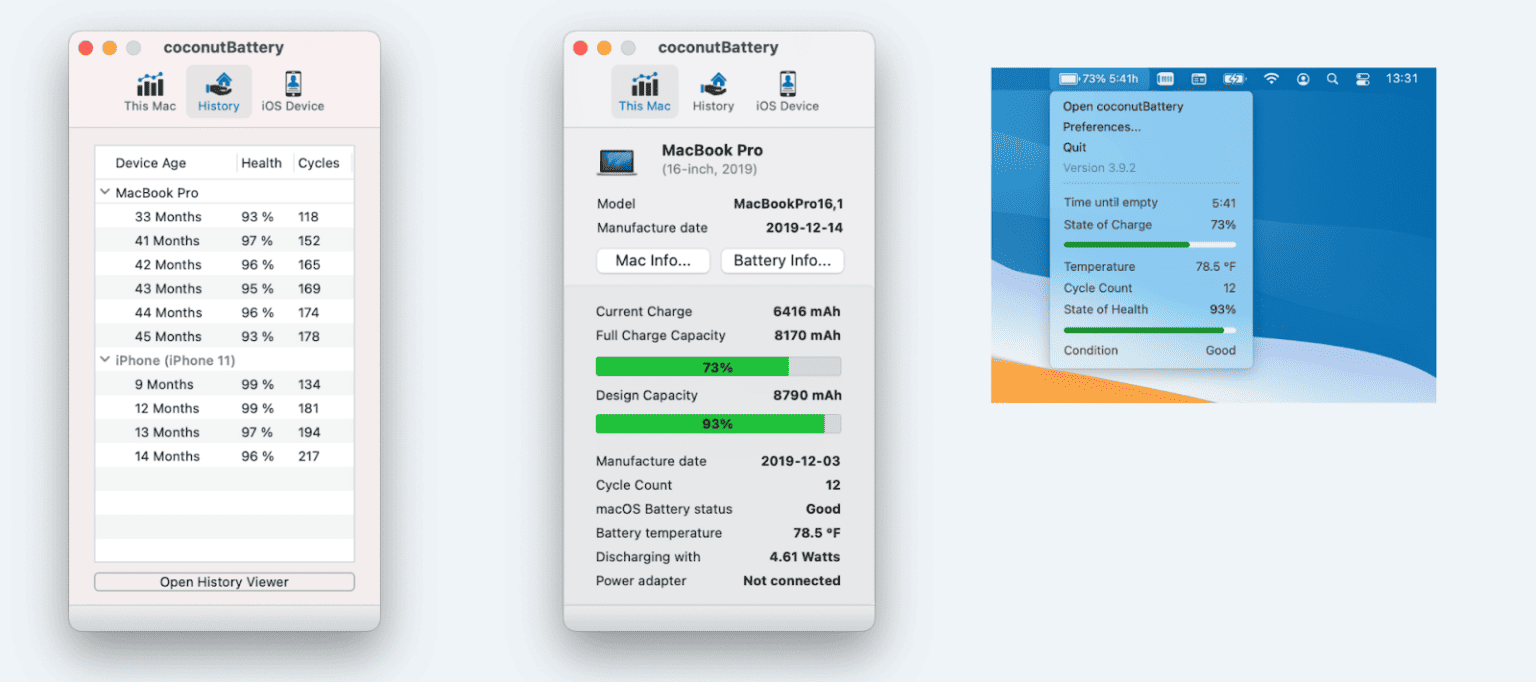Select the 41 Months history row
This screenshot has height=682, width=1536.
224,240
